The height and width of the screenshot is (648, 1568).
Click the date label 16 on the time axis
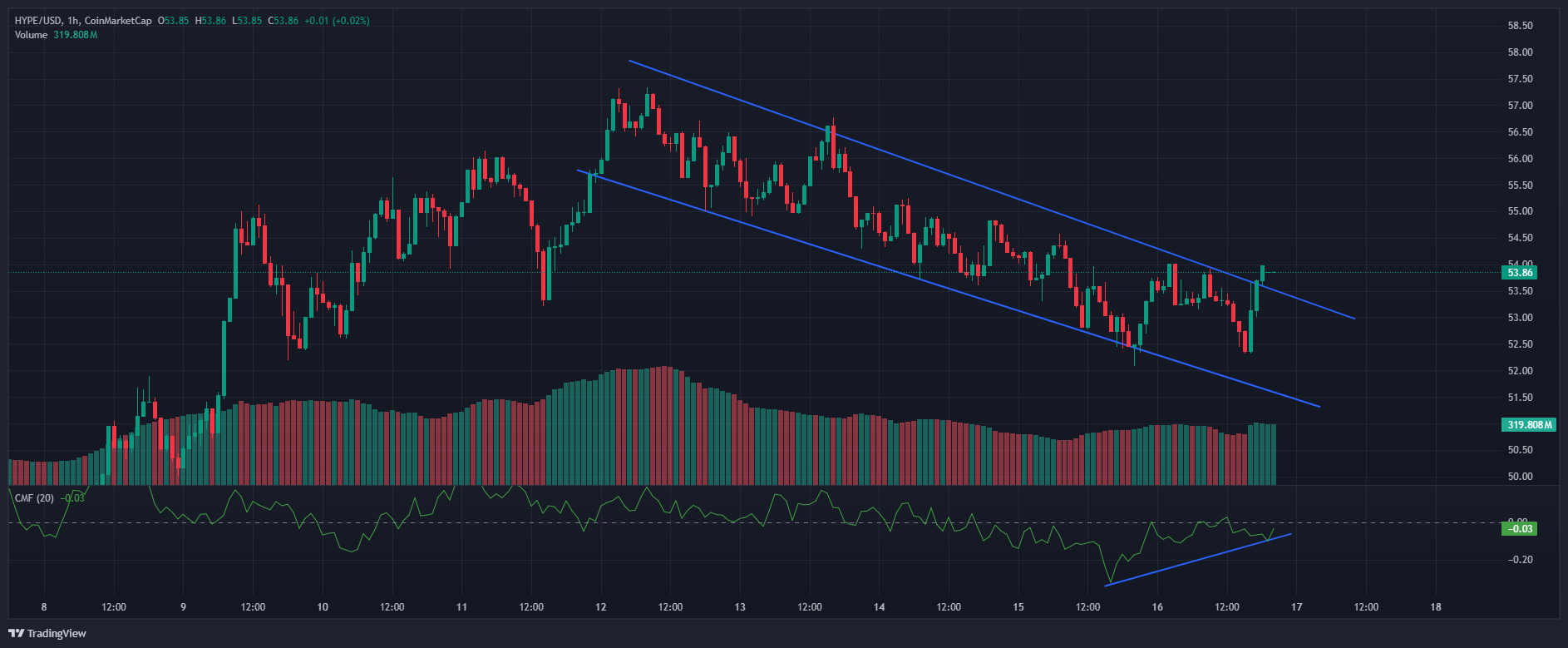pos(1157,607)
